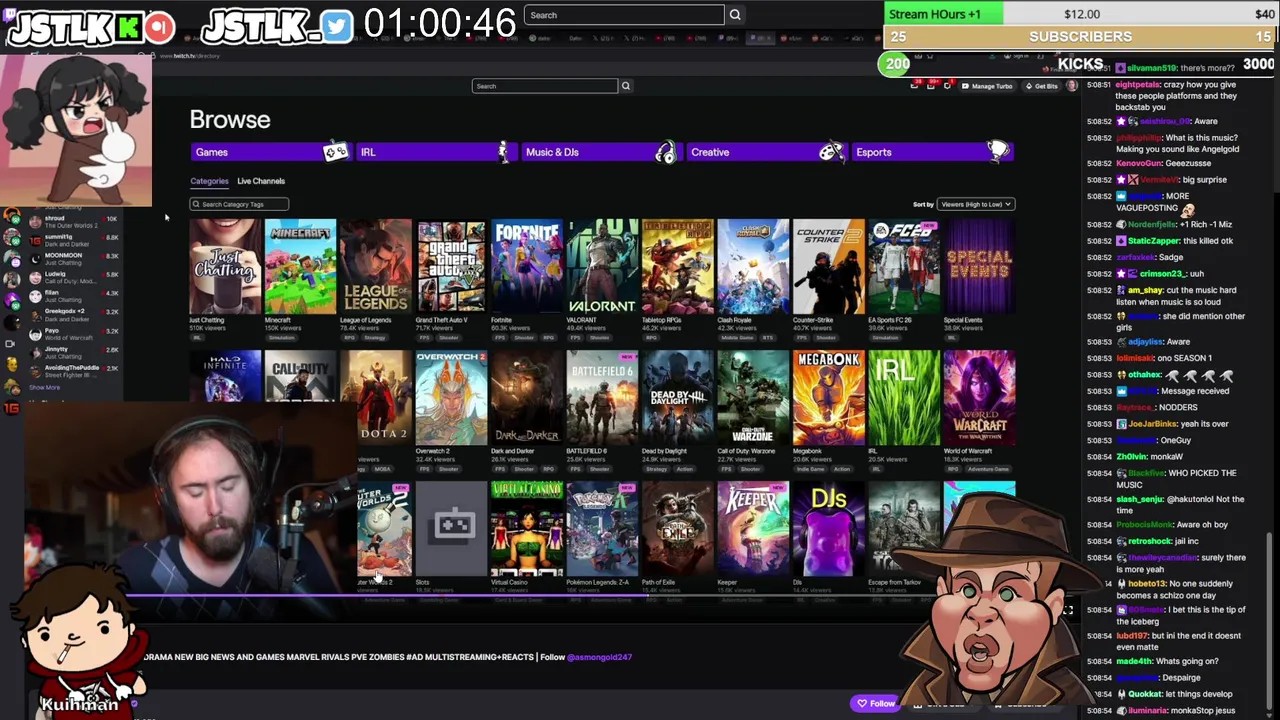Click the Music & DJs headphones icon
1280x720 pixels.
665,152
